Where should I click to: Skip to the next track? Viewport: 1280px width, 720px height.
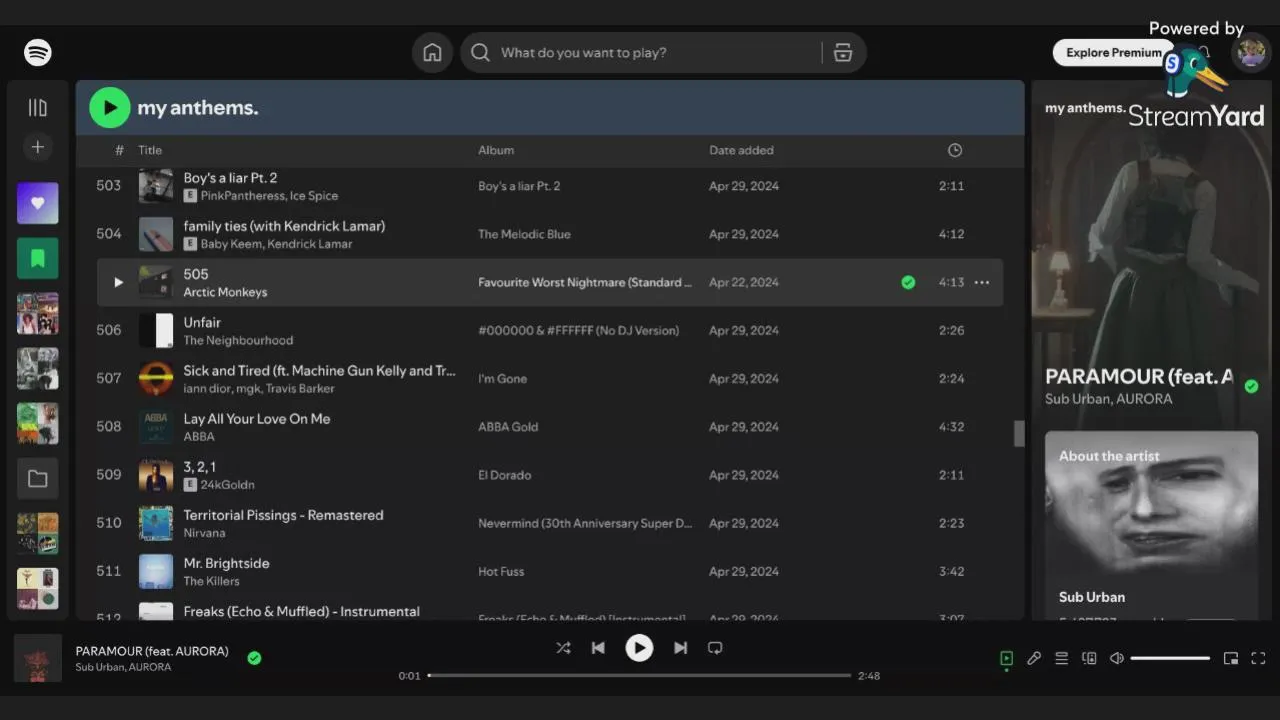click(680, 648)
